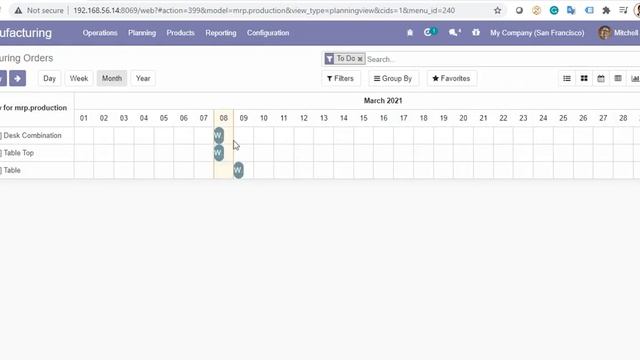Click the home icon in Odoo navbar
Image resolution: width=640 pixels, height=360 pixels.
click(410, 33)
